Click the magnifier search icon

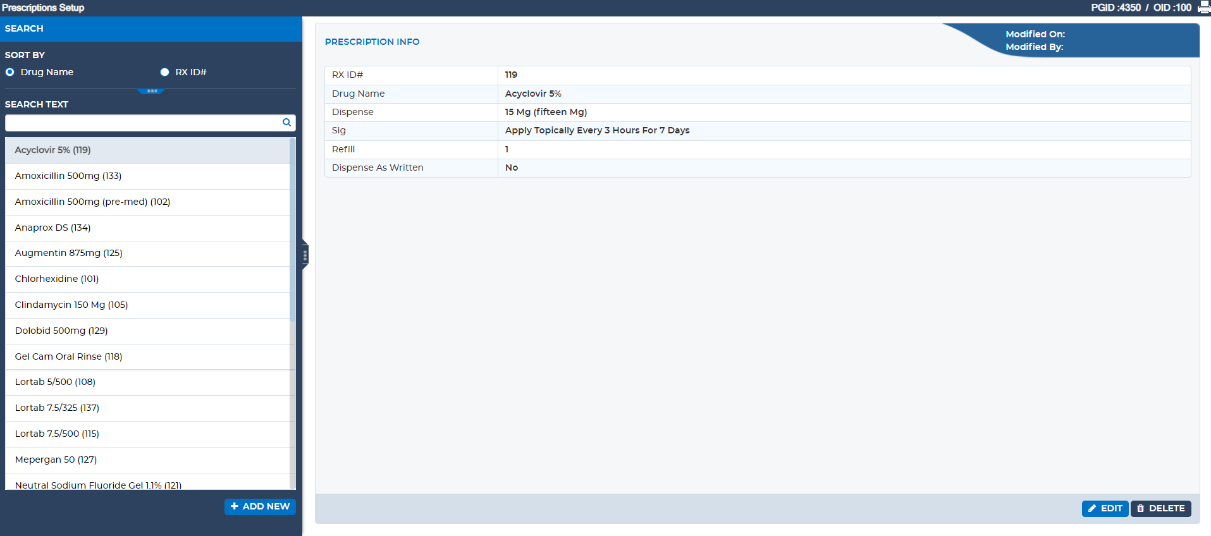click(x=286, y=122)
